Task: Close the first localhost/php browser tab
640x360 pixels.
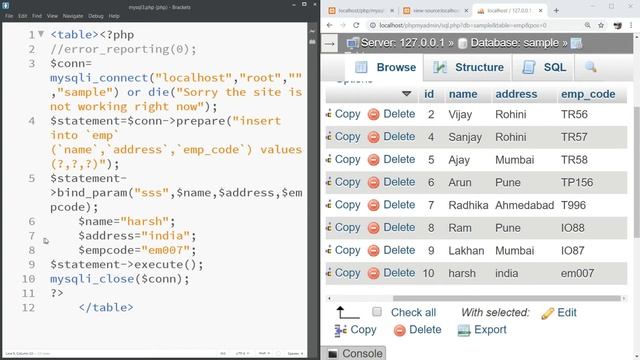Action: (392, 11)
